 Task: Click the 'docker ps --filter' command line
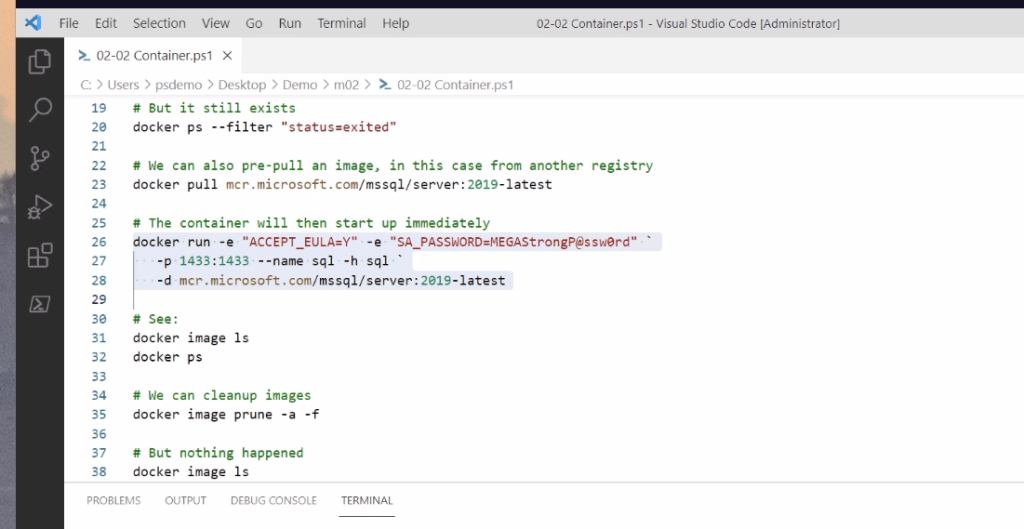[x=264, y=127]
